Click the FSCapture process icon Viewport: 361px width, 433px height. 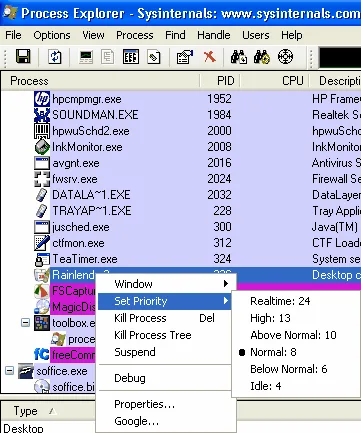pos(42,291)
